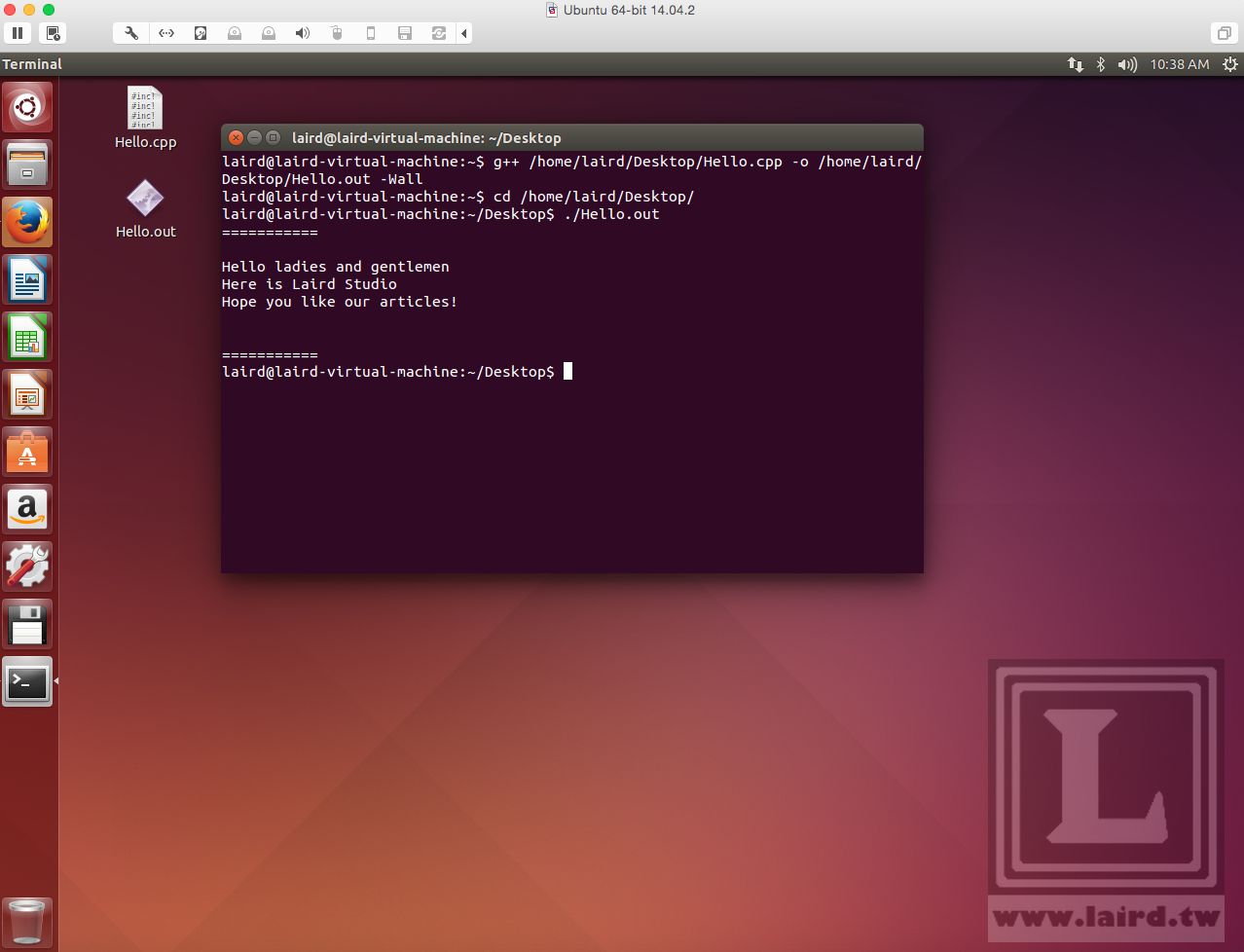Screen dimensions: 1244x952
Task: Open the Hello.out file on the desktop
Action: 144,198
